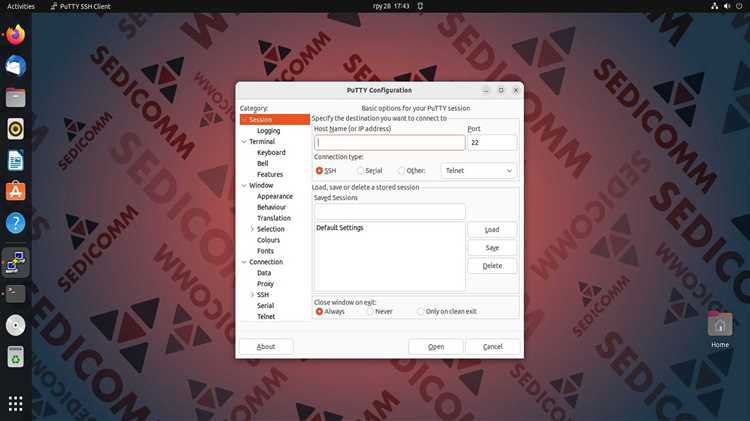Open Colours settings category

coord(268,240)
